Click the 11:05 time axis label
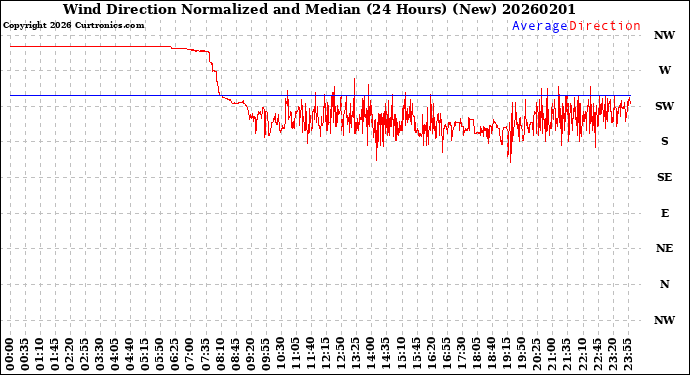The height and width of the screenshot is (375, 690). point(295,355)
